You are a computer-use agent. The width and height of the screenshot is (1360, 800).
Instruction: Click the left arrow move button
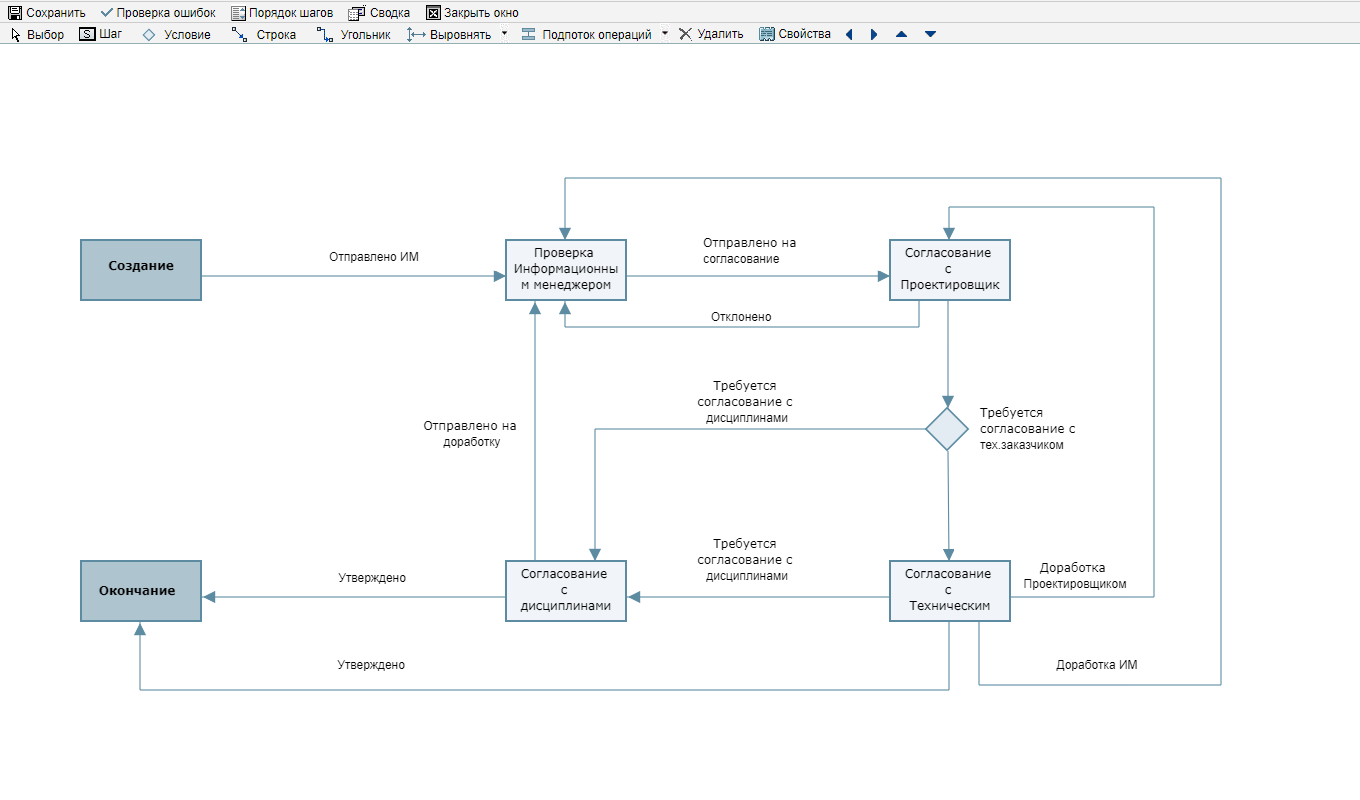[x=849, y=34]
